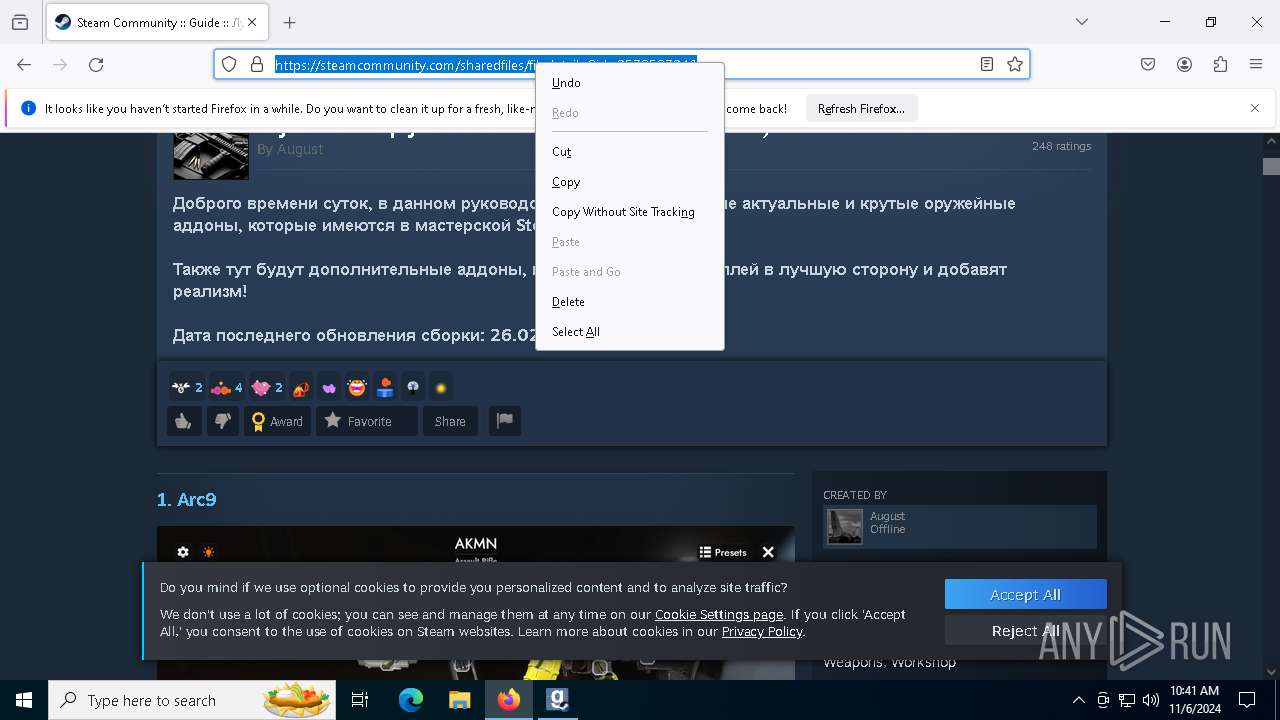Share this guide

click(x=450, y=421)
